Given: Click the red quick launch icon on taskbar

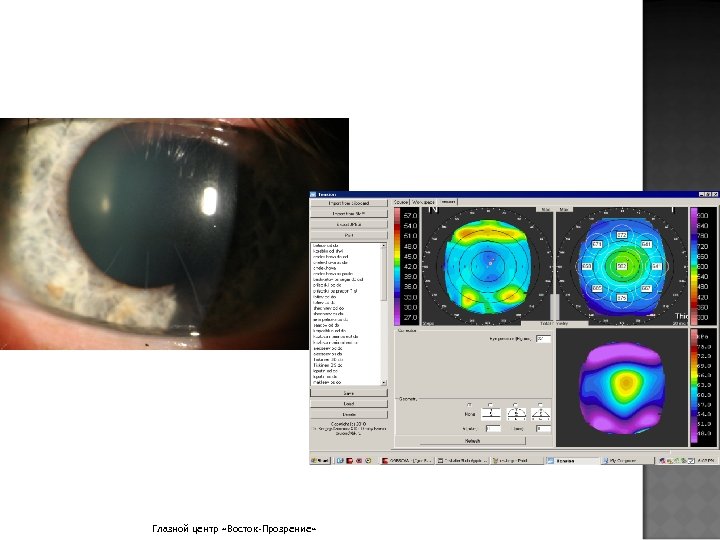Looking at the screenshot, I should pyautogui.click(x=350, y=460).
